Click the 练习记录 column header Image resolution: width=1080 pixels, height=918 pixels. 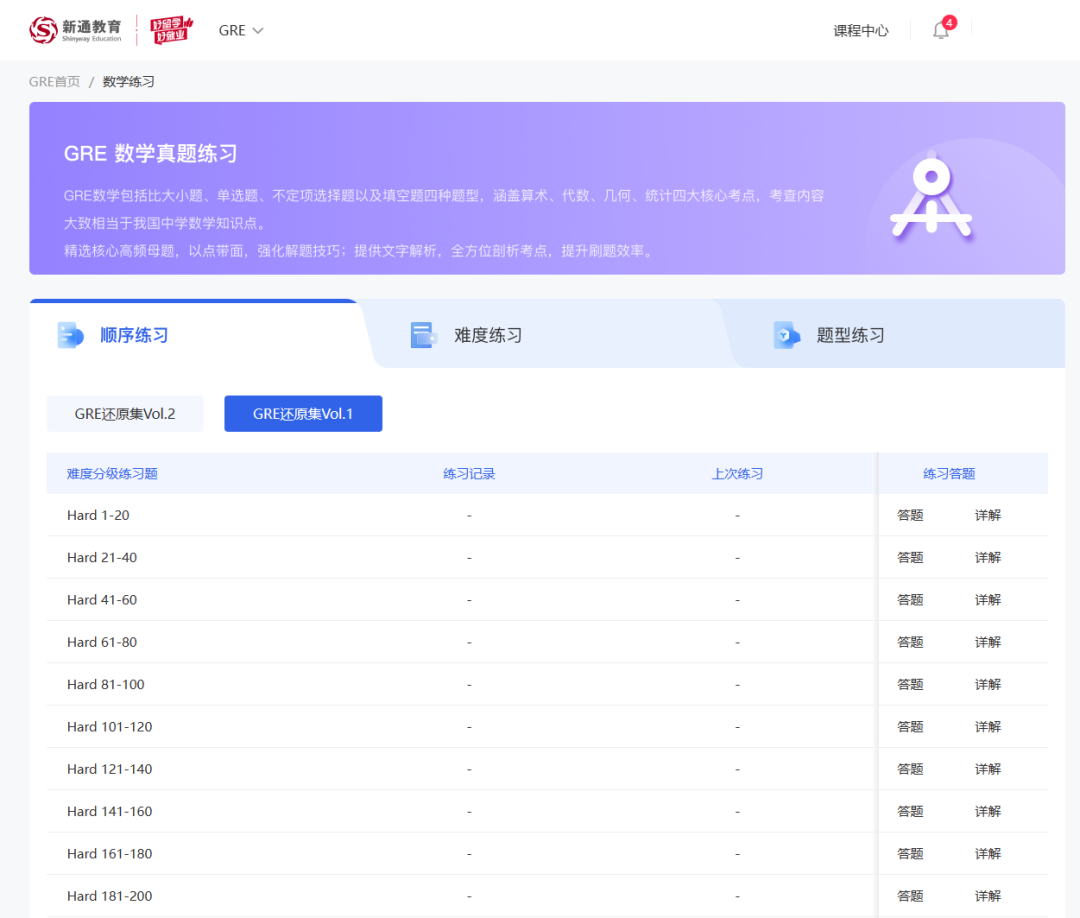pos(469,474)
